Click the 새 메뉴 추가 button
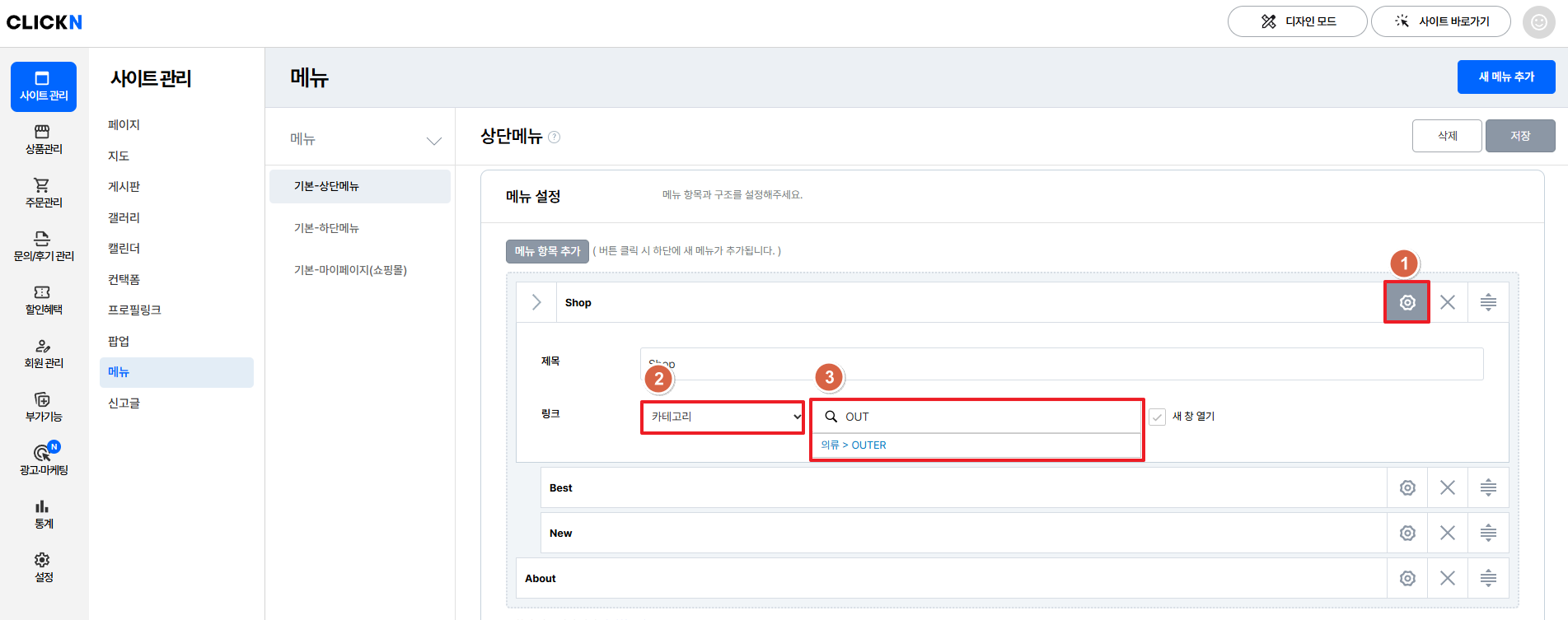Image resolution: width=1568 pixels, height=620 pixels. click(x=1505, y=77)
